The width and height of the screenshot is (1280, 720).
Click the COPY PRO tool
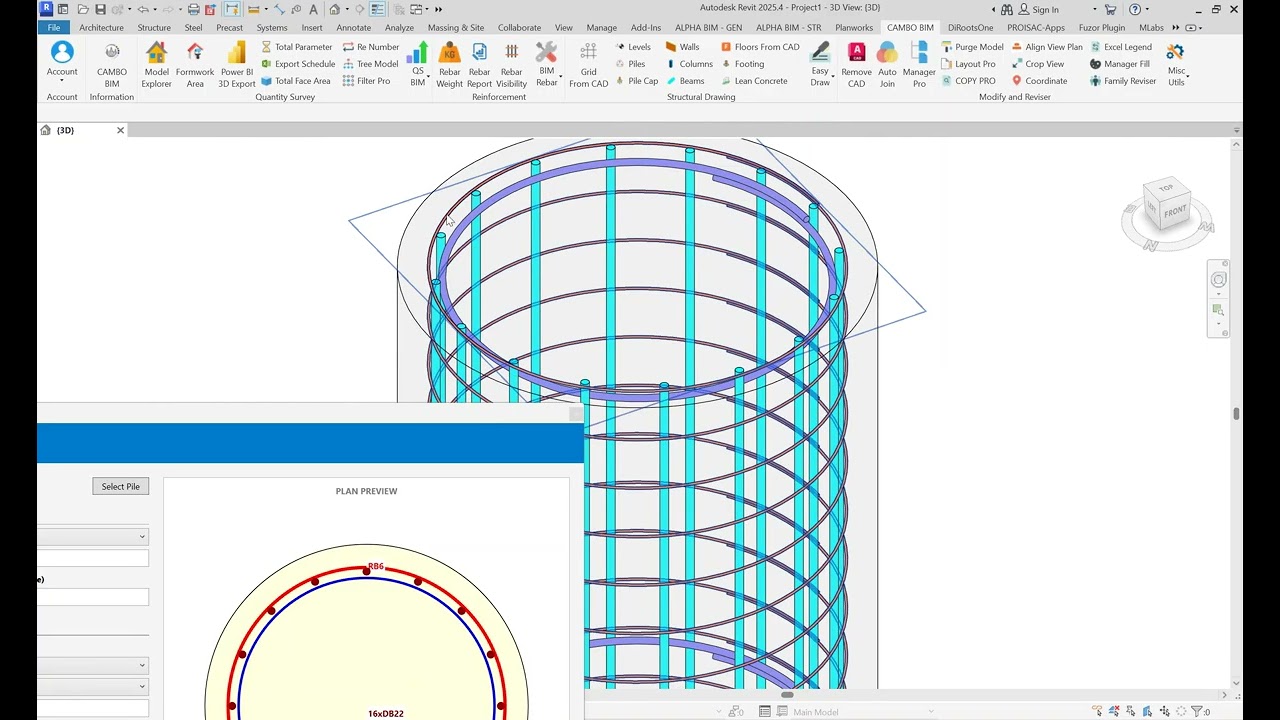tap(968, 81)
